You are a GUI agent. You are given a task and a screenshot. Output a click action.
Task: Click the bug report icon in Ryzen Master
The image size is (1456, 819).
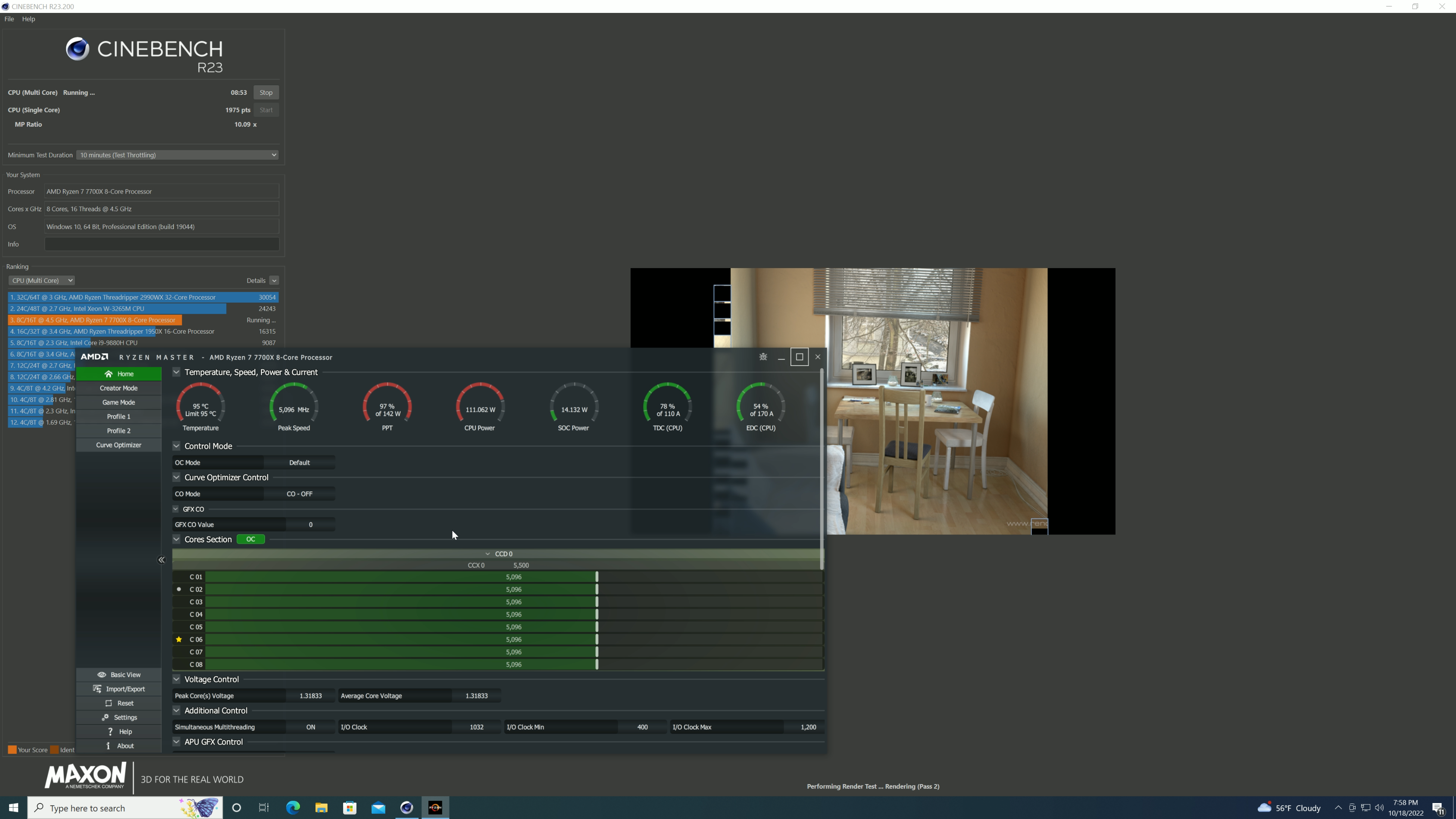763,356
